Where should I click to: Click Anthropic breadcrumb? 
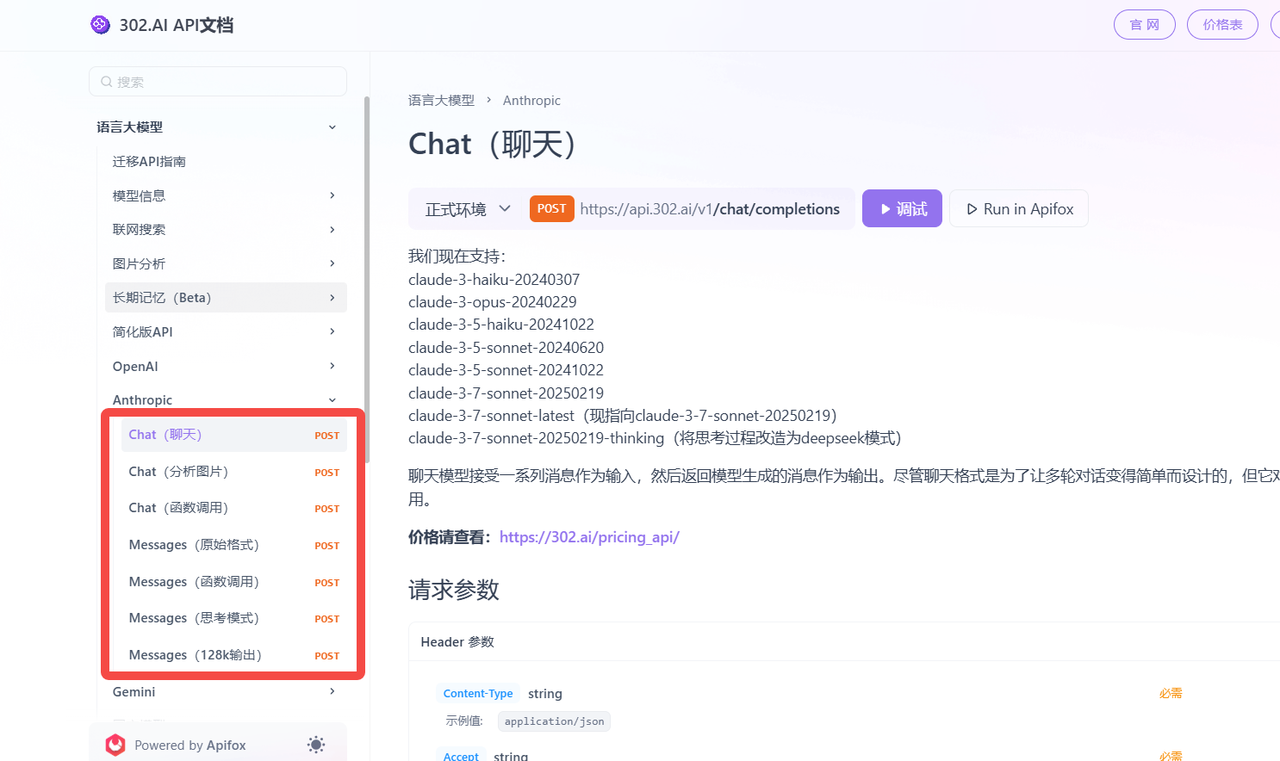(532, 100)
